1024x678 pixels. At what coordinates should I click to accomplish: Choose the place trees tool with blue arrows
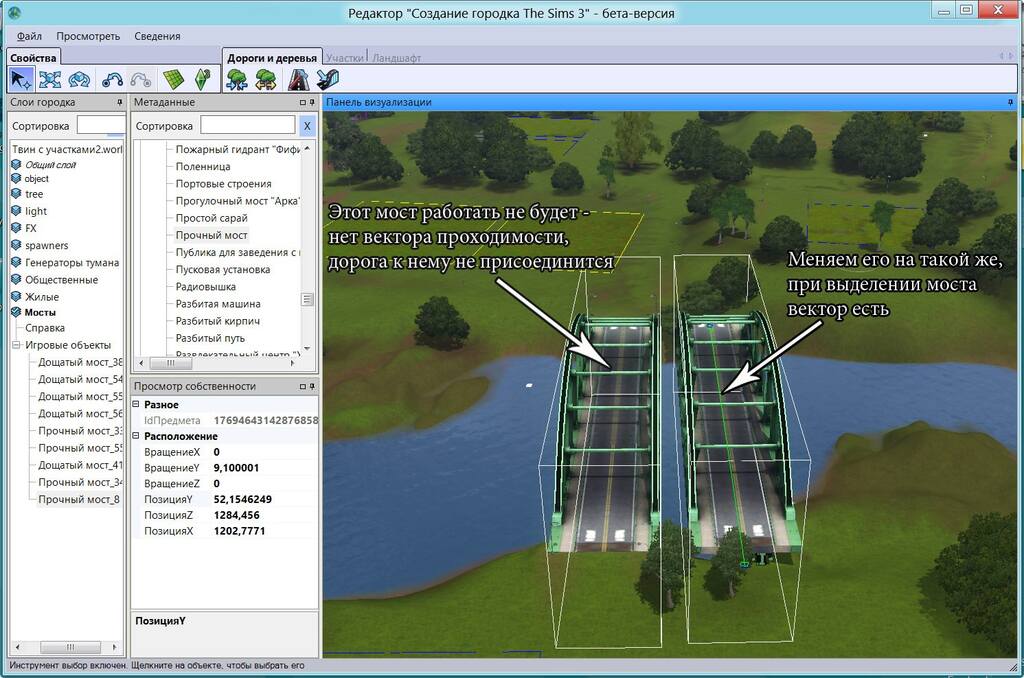point(237,80)
